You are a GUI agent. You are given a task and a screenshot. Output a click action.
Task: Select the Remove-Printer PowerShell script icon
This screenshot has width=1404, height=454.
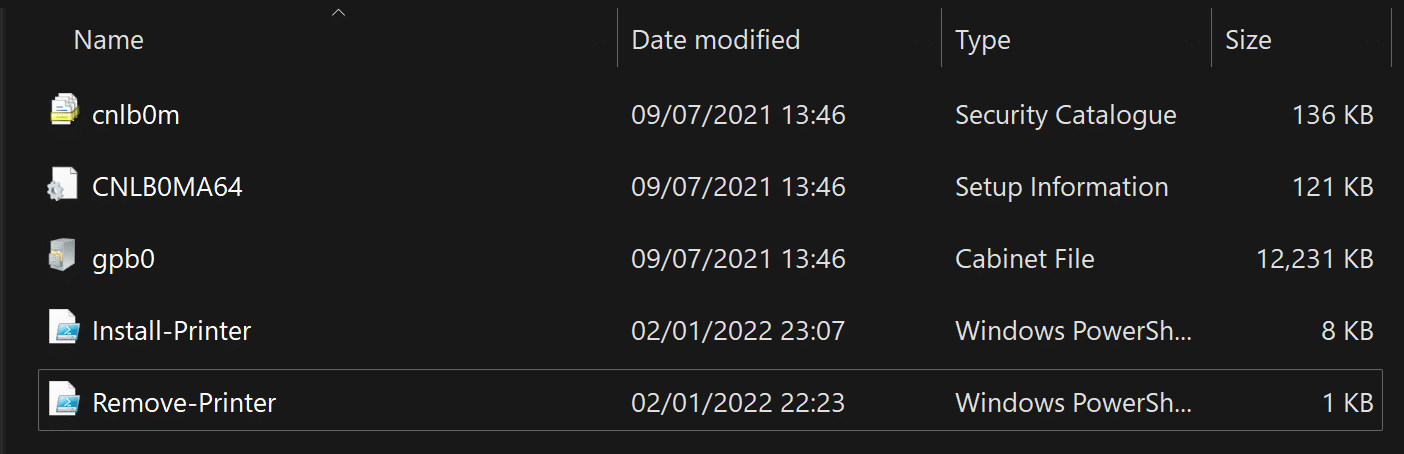click(x=63, y=401)
